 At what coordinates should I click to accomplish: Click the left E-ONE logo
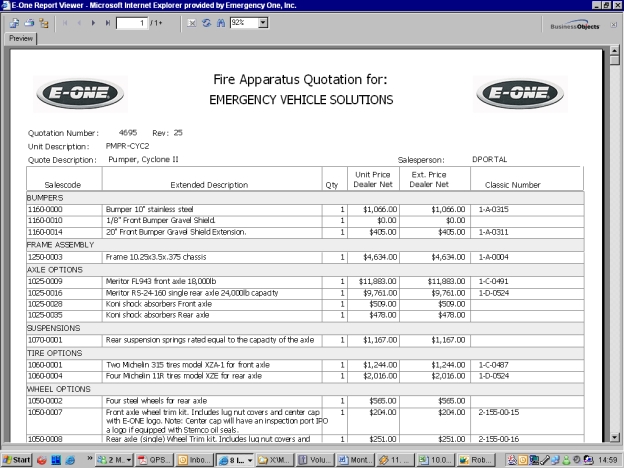tap(80, 94)
